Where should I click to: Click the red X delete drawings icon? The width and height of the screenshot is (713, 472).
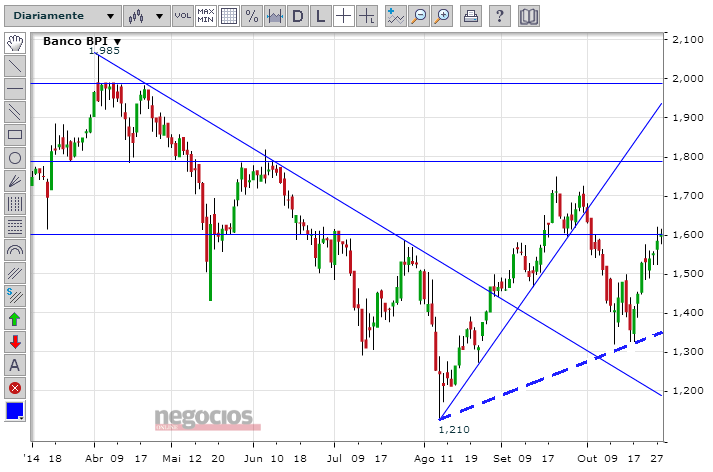click(15, 388)
